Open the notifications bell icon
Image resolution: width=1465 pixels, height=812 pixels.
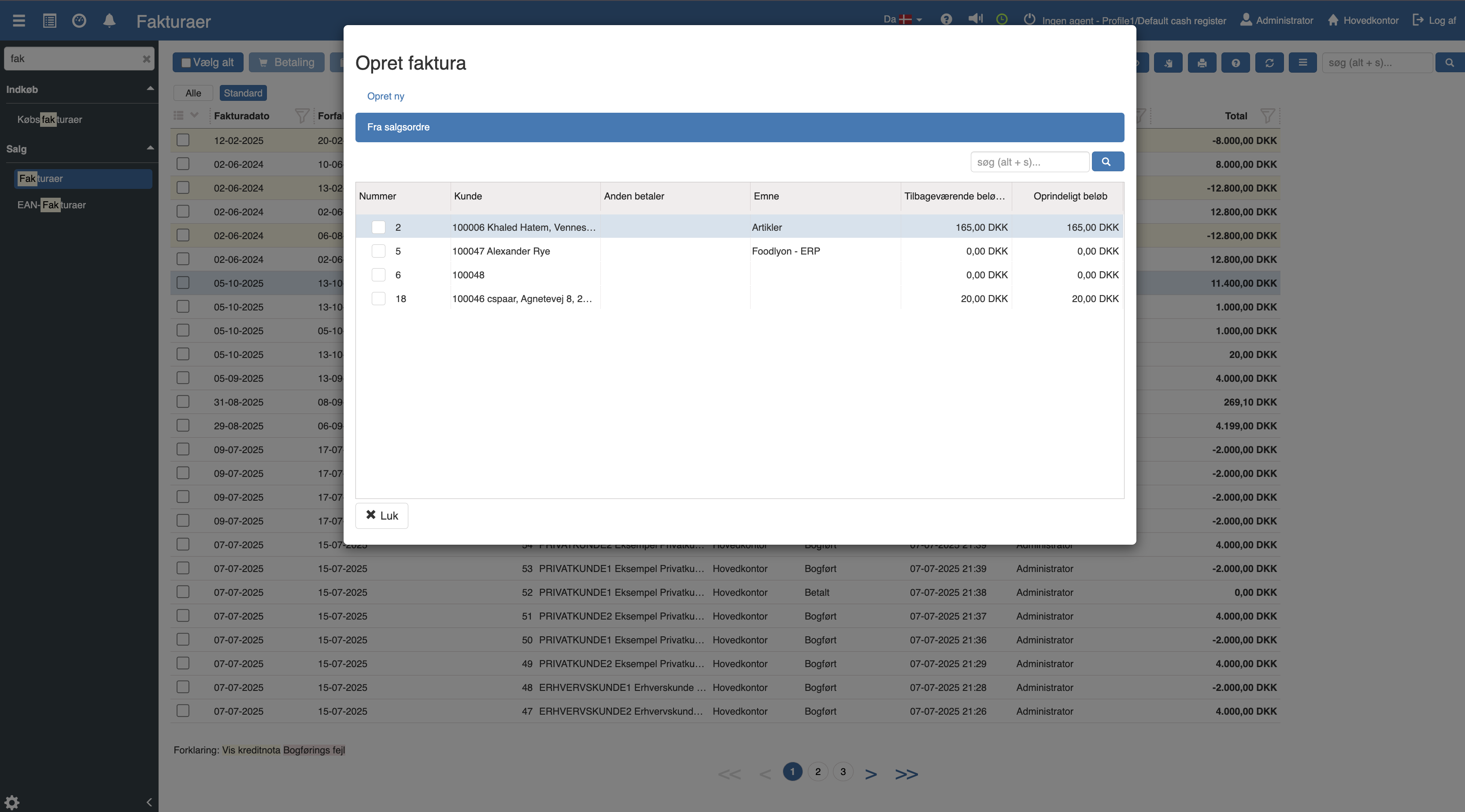point(109,21)
